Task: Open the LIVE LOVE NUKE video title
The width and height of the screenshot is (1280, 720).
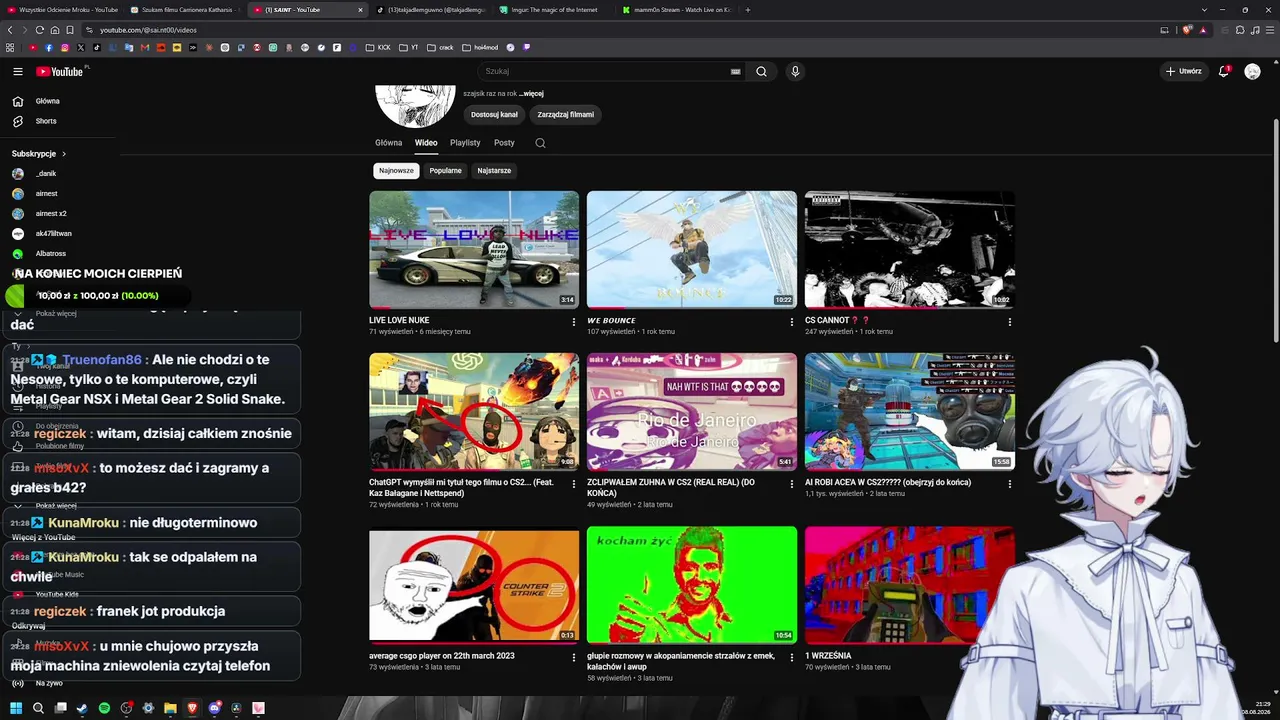Action: pos(399,321)
